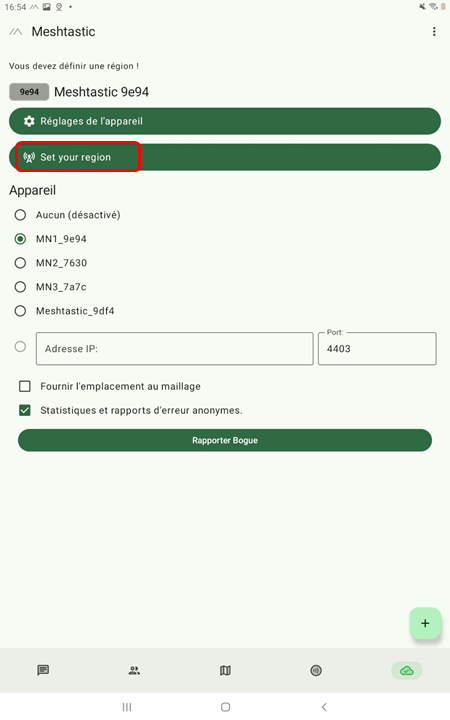The image size is (450, 720).
Task: Open Réglages de l'appareil
Action: coord(225,121)
